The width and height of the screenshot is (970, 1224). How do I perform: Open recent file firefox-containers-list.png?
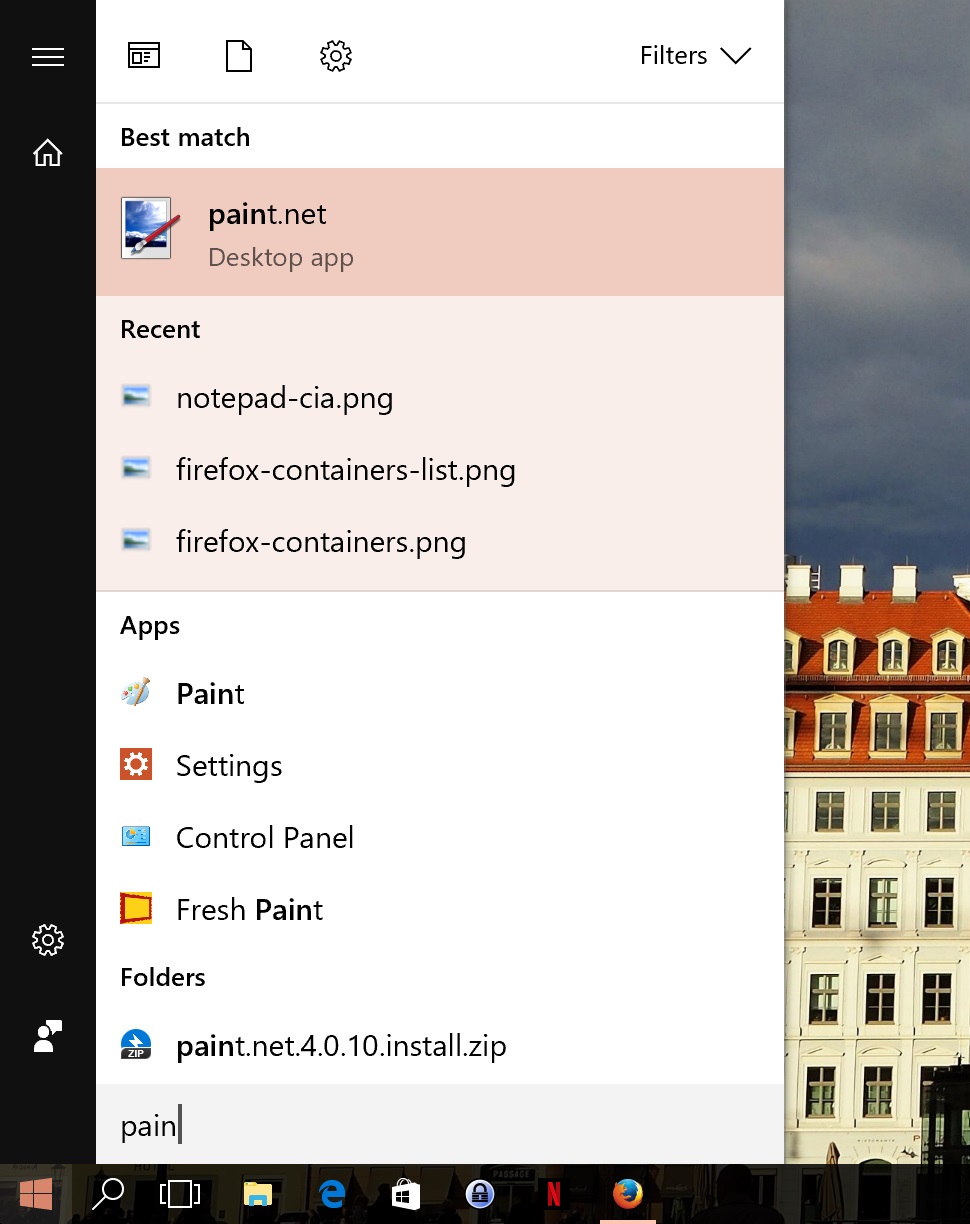[440, 470]
